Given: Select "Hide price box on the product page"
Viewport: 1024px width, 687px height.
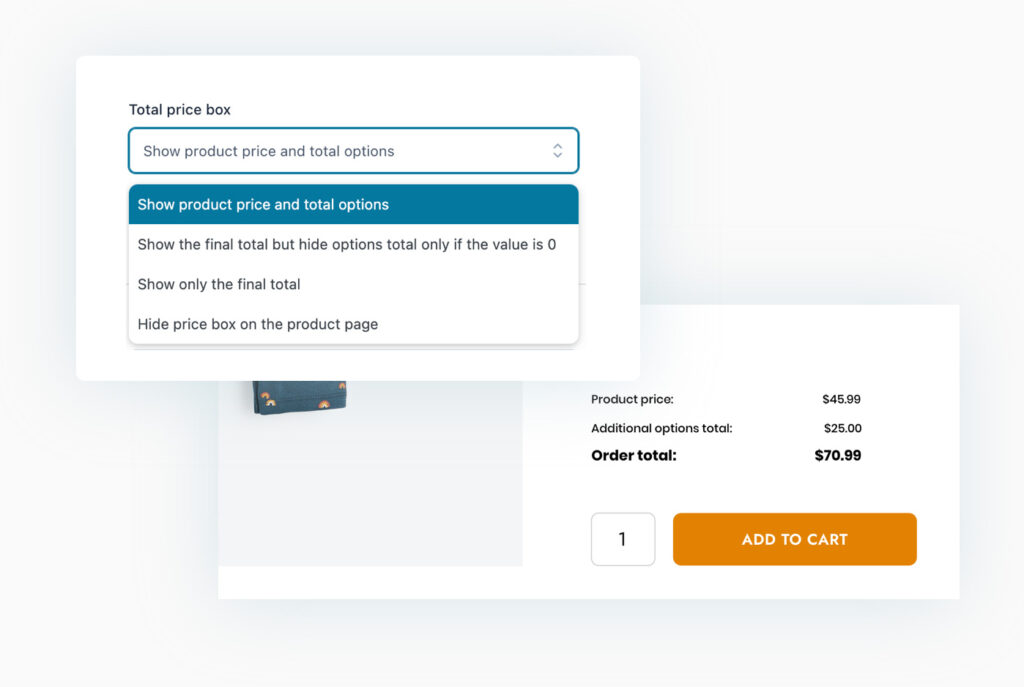Looking at the screenshot, I should 257,324.
